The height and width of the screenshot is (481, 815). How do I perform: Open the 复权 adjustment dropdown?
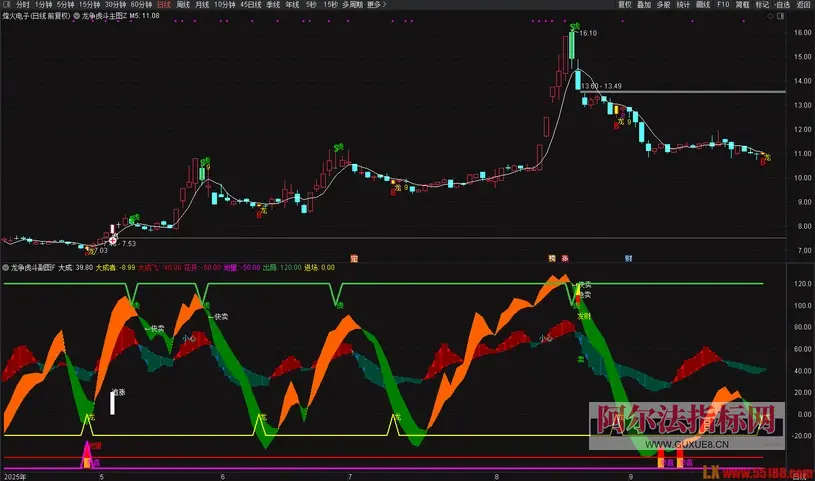625,5
